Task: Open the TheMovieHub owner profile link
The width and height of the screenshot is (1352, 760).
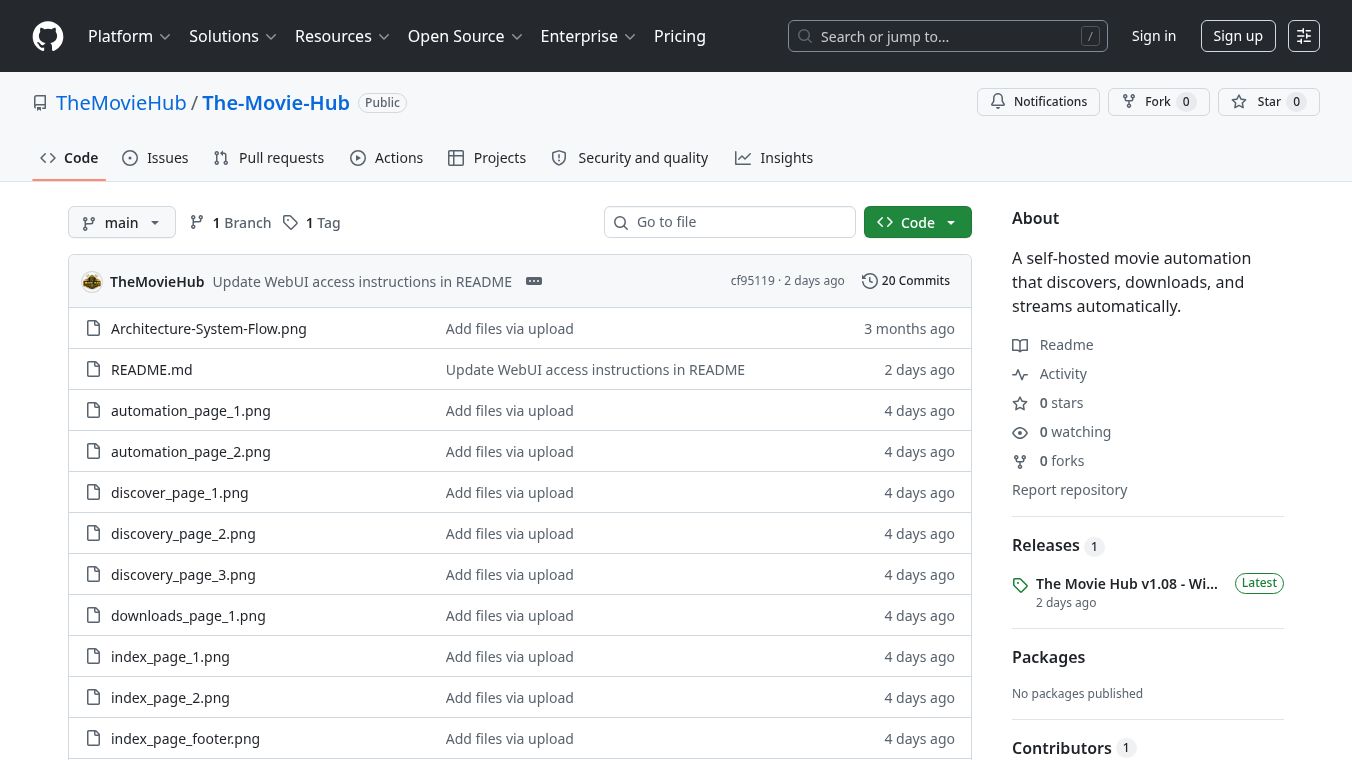Action: tap(121, 103)
